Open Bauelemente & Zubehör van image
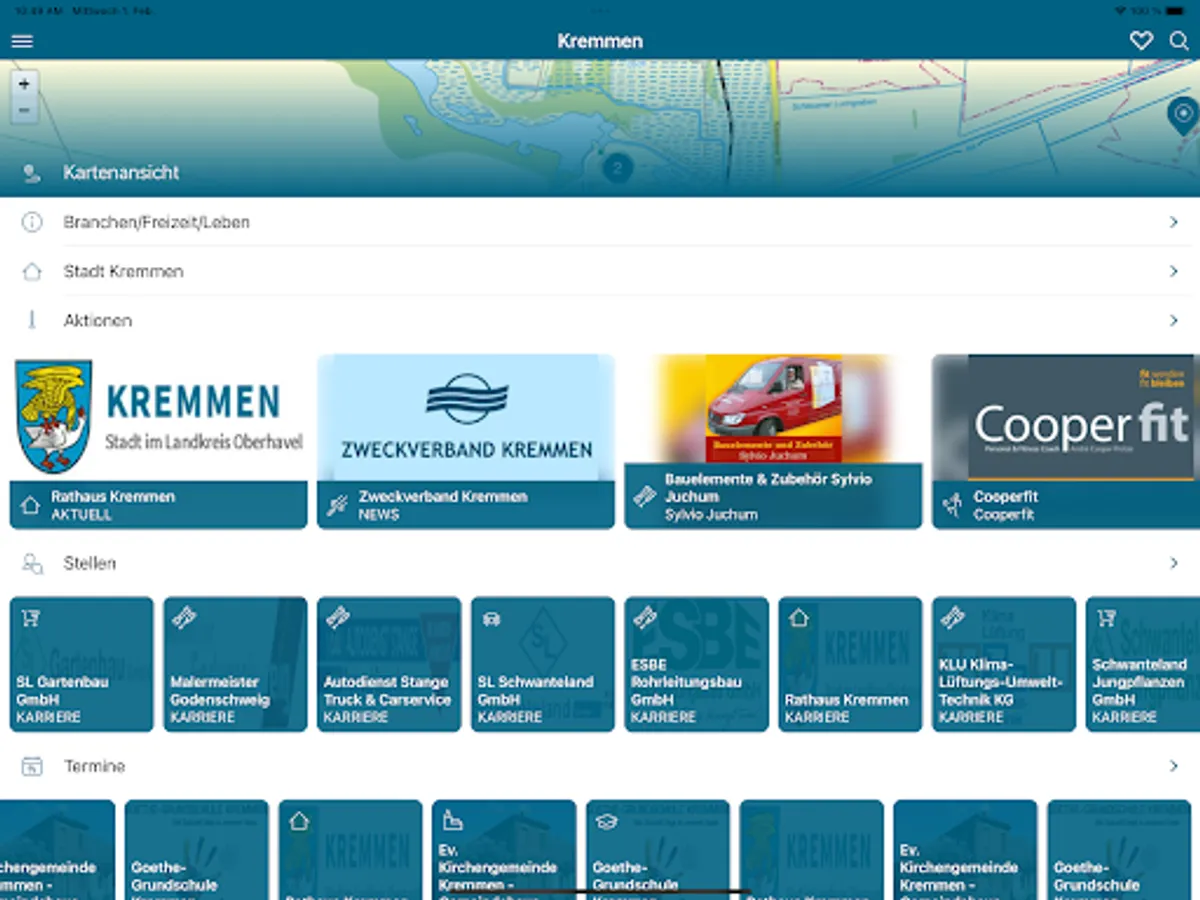Viewport: 1200px width, 900px height. click(x=773, y=409)
